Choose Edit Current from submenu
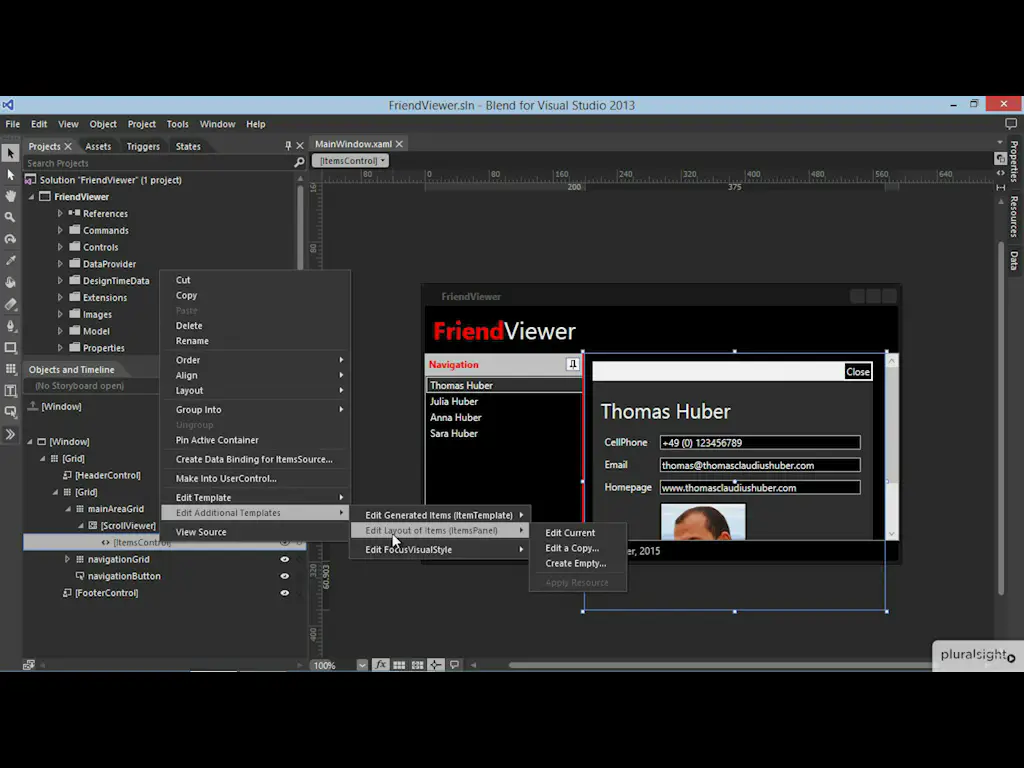Viewport: 1024px width, 768px height. (578, 532)
